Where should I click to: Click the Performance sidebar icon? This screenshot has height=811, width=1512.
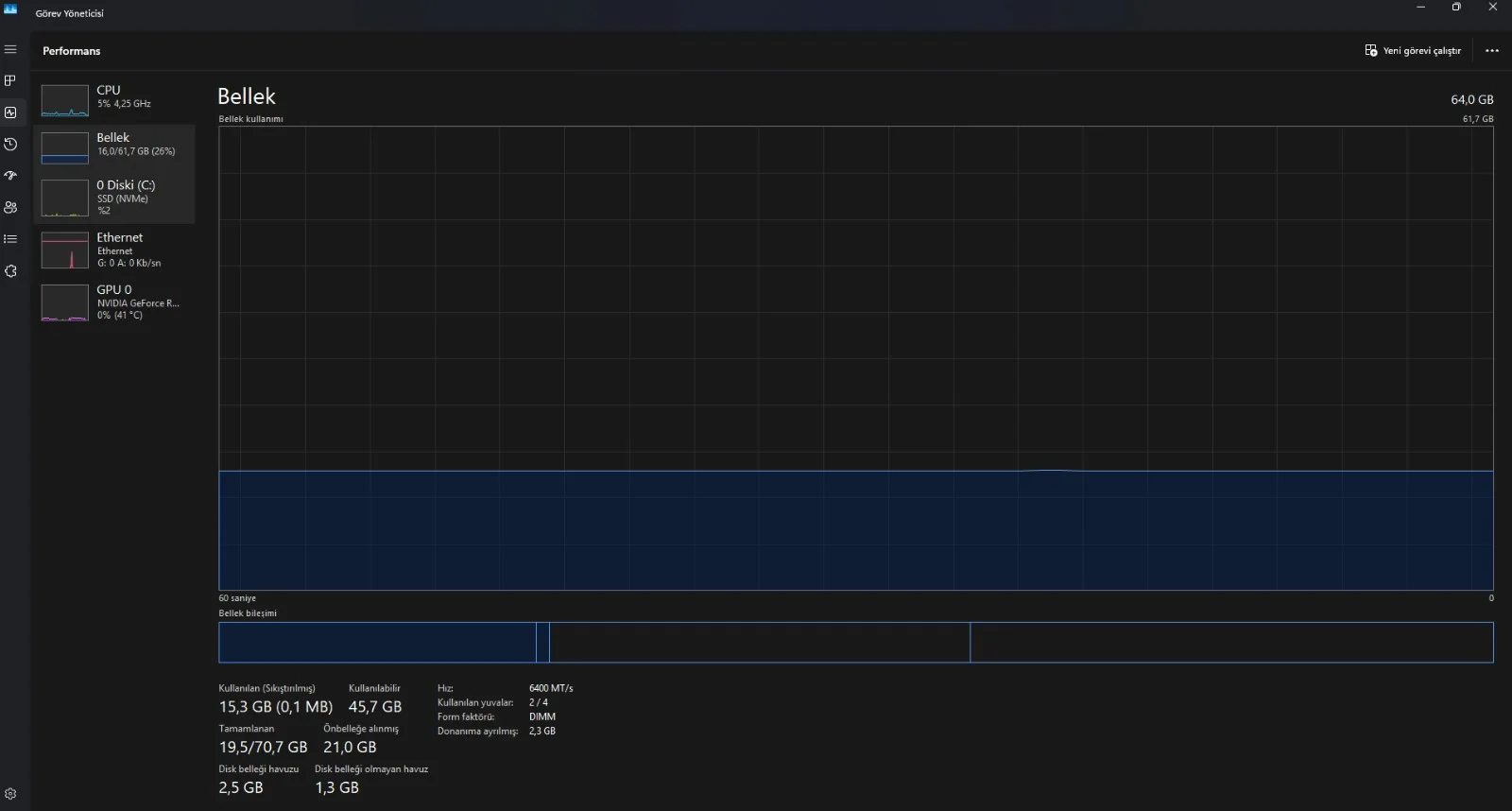click(10, 112)
